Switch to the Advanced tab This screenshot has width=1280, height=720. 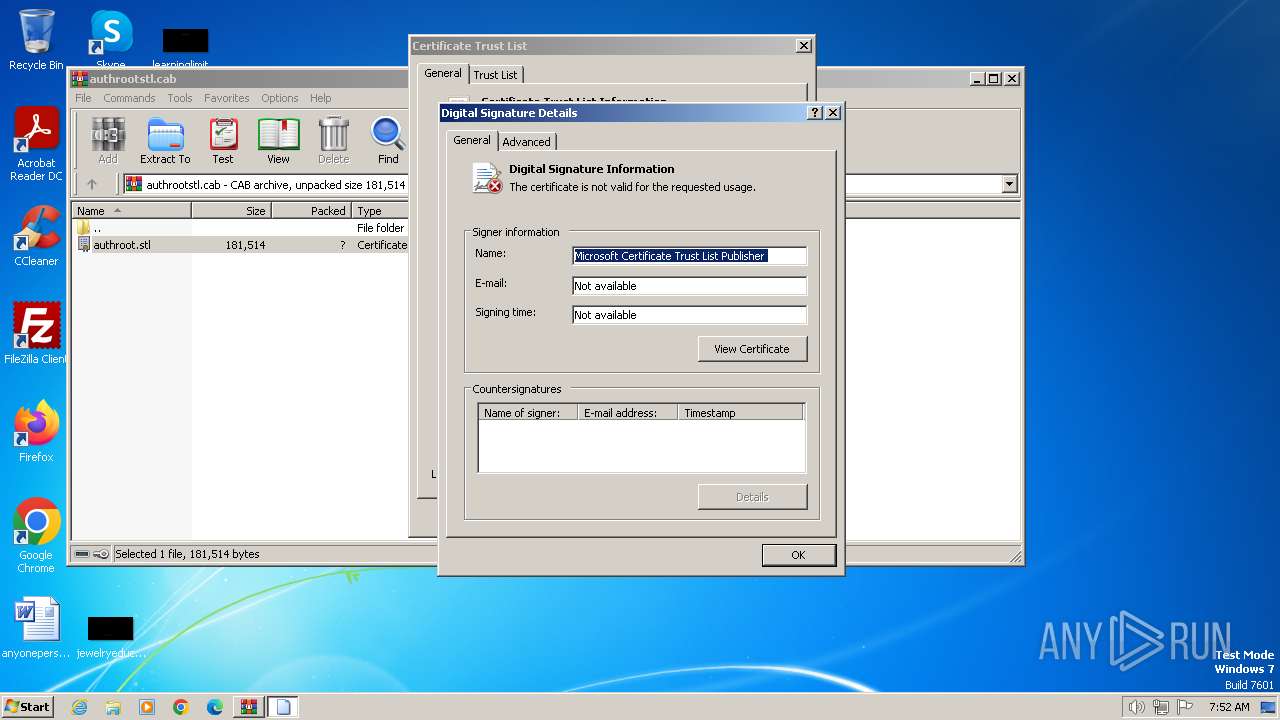(526, 142)
